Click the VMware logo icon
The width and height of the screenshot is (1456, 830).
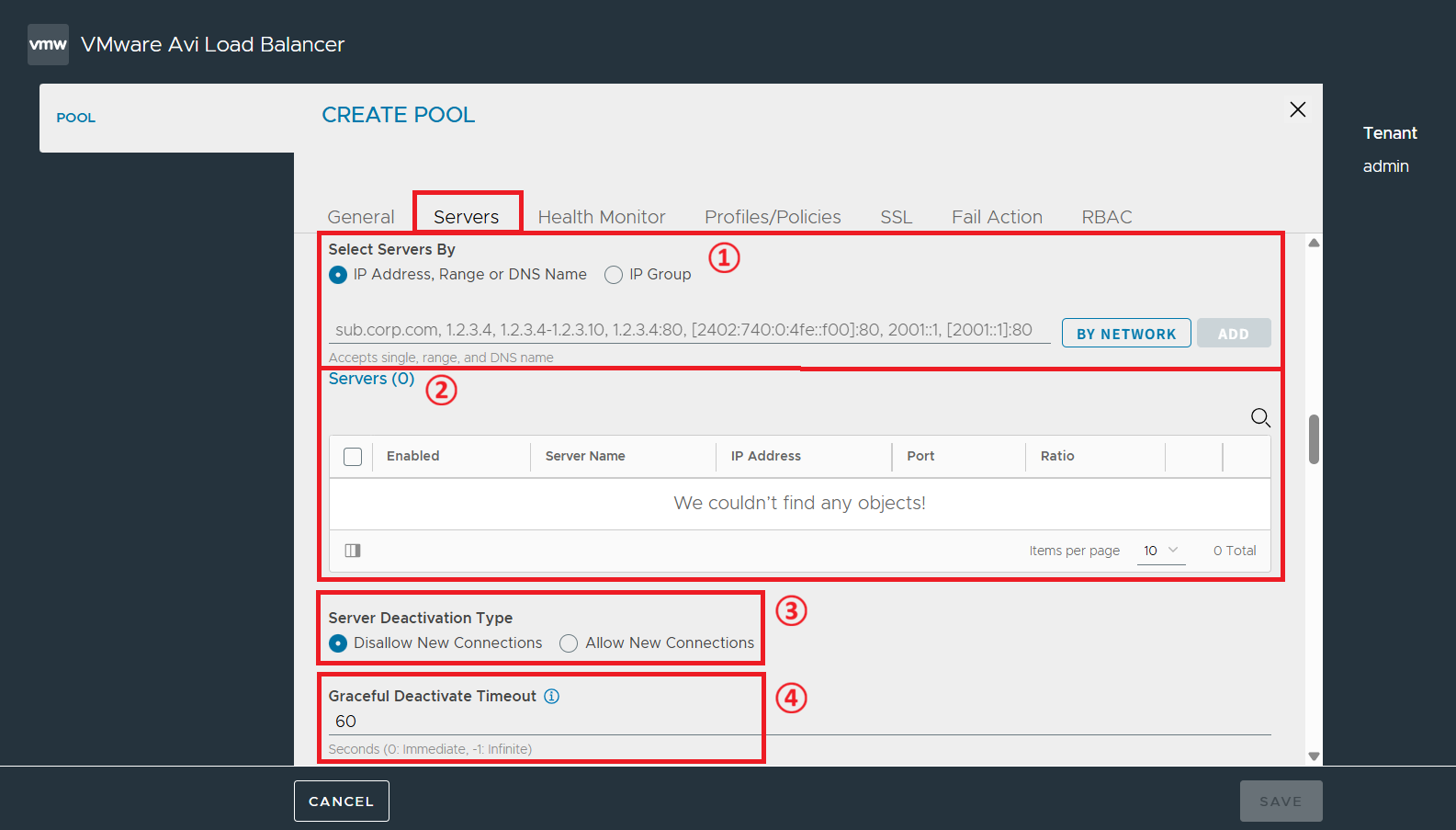point(48,44)
